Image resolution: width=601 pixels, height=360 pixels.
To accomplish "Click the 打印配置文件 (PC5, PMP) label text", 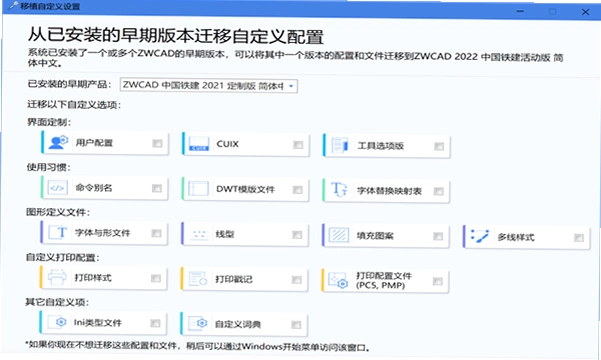I will (x=384, y=281).
